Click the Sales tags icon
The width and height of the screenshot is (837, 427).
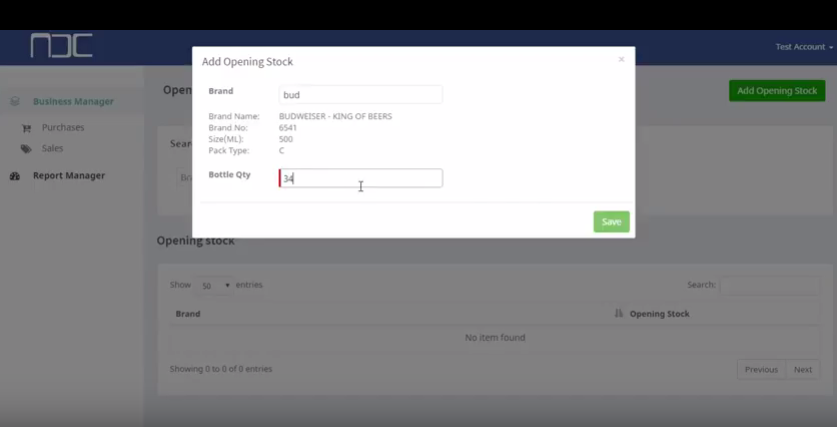26,149
